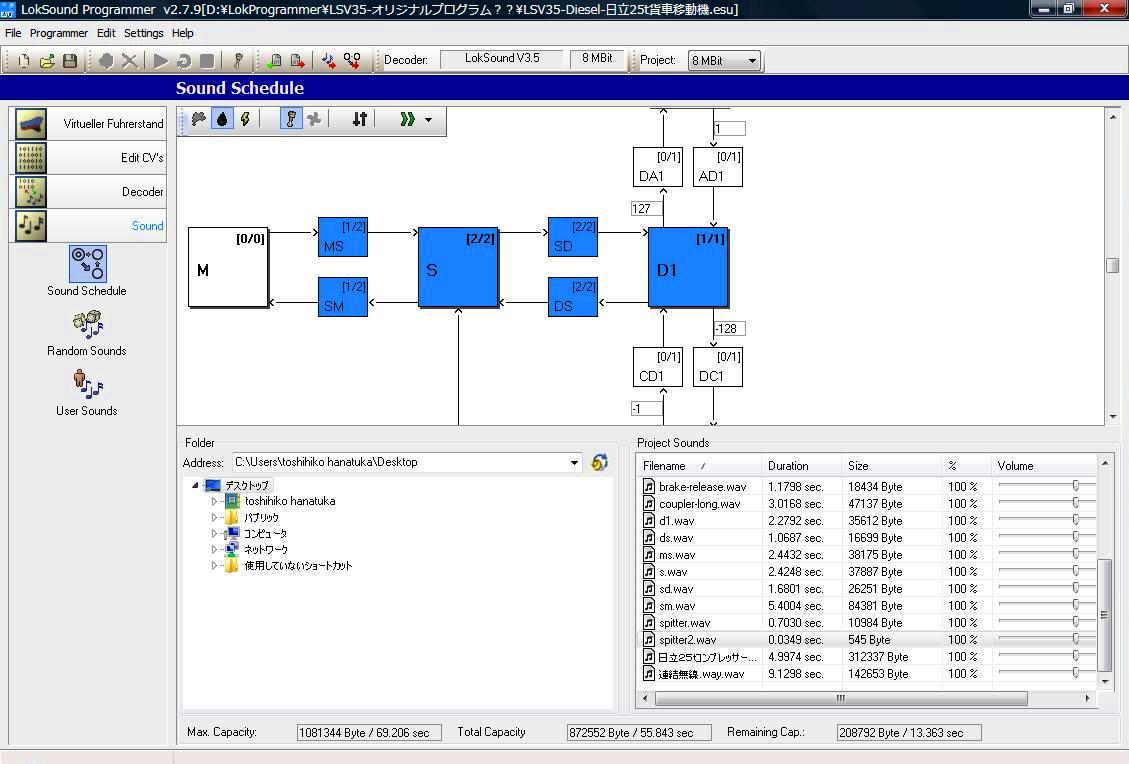Open the Random Sounds dice icon
1129x764 pixels.
tap(88, 324)
